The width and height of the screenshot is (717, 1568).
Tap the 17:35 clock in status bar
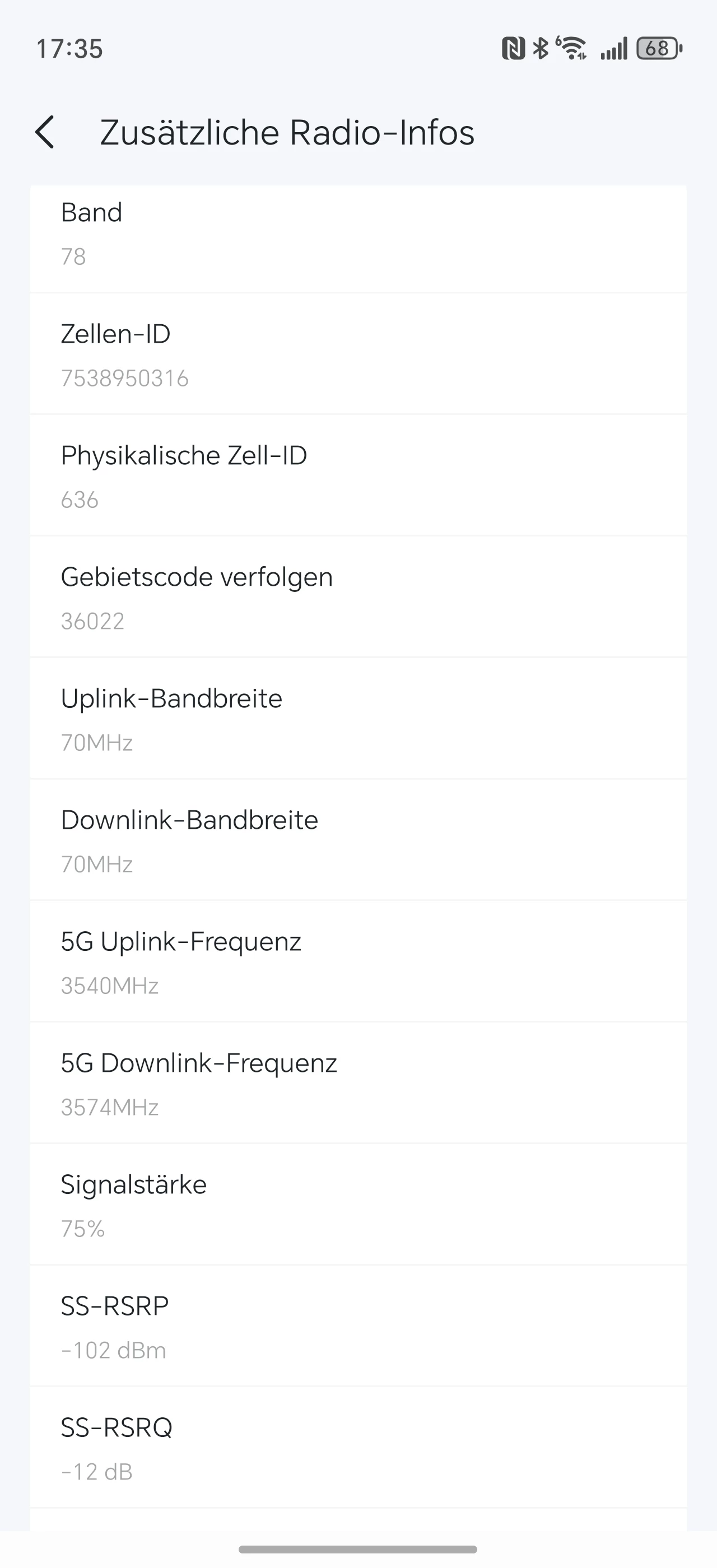(69, 49)
